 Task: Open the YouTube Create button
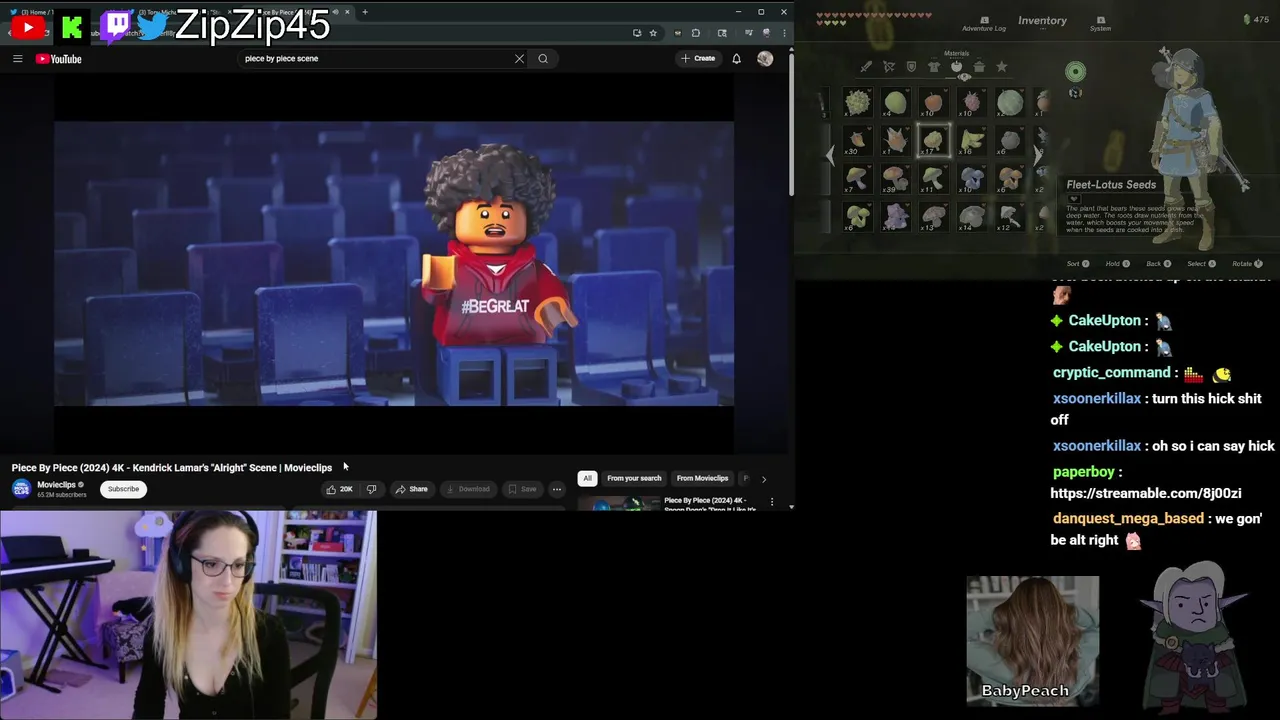[698, 59]
